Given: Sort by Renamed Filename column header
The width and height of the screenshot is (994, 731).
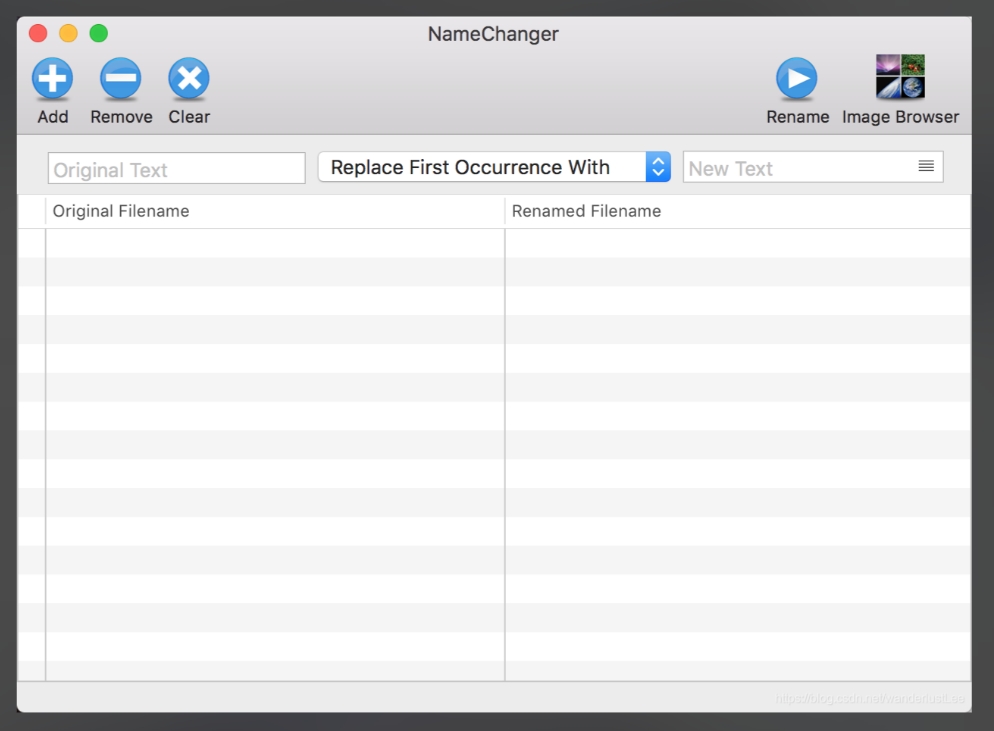Looking at the screenshot, I should coord(738,211).
